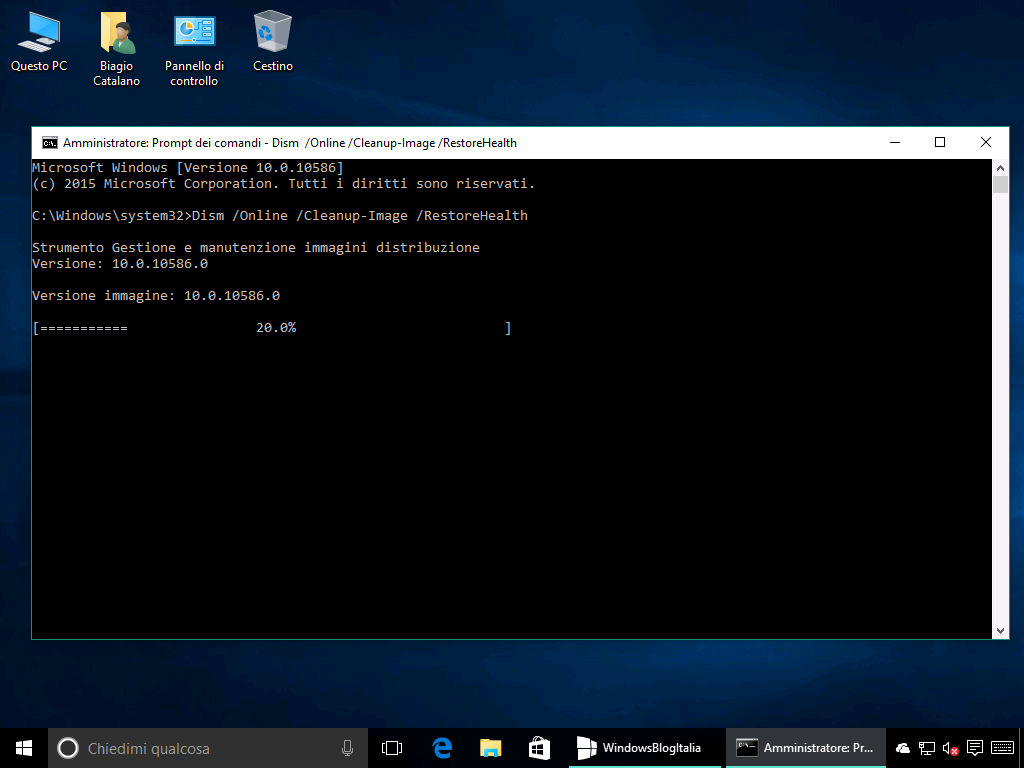The image size is (1024, 768).
Task: Click the muted speaker volume icon
Action: click(950, 748)
